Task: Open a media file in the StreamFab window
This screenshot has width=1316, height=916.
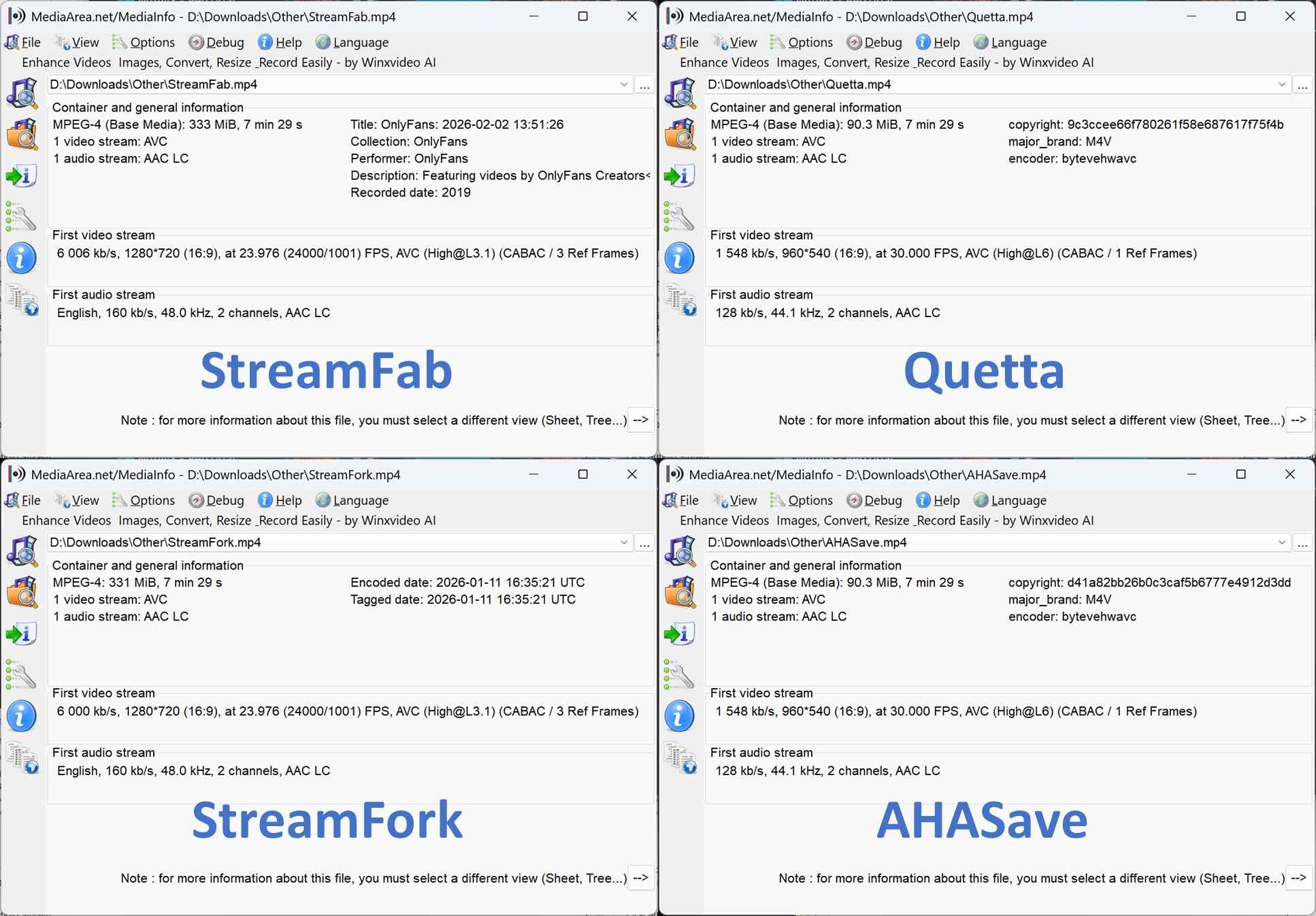Action: (x=22, y=93)
